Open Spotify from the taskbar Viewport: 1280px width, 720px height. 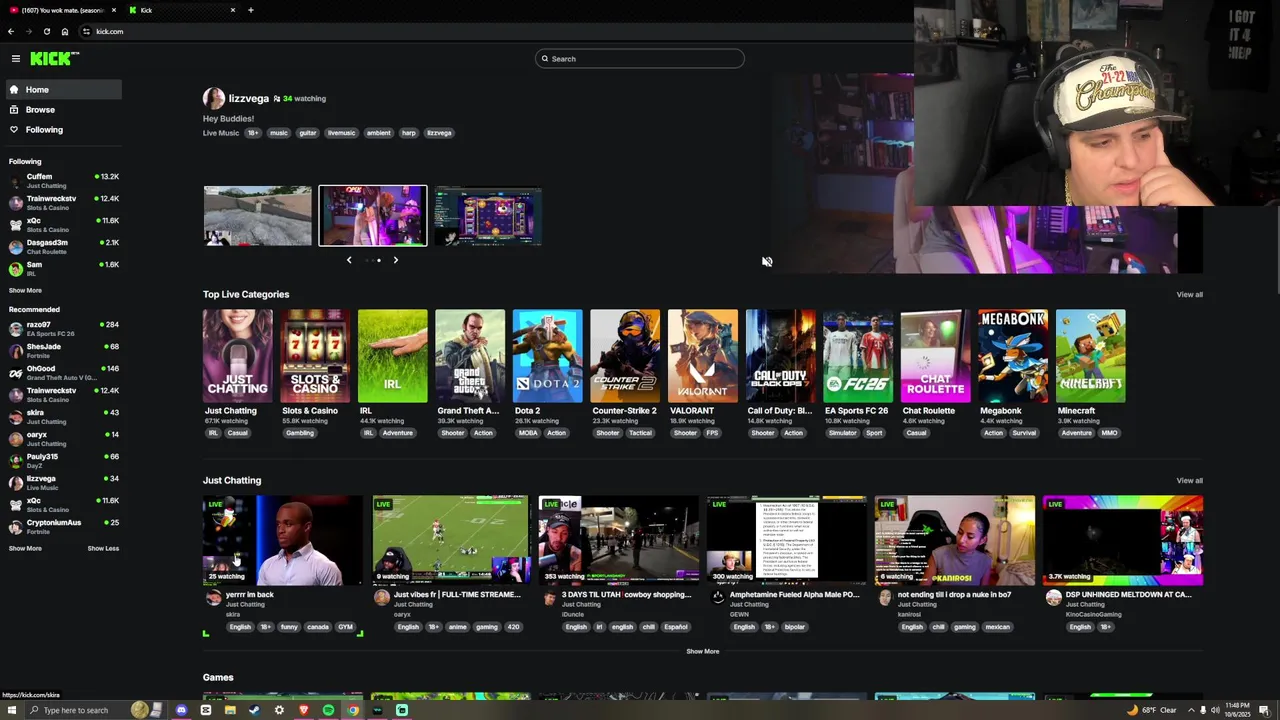[x=328, y=710]
